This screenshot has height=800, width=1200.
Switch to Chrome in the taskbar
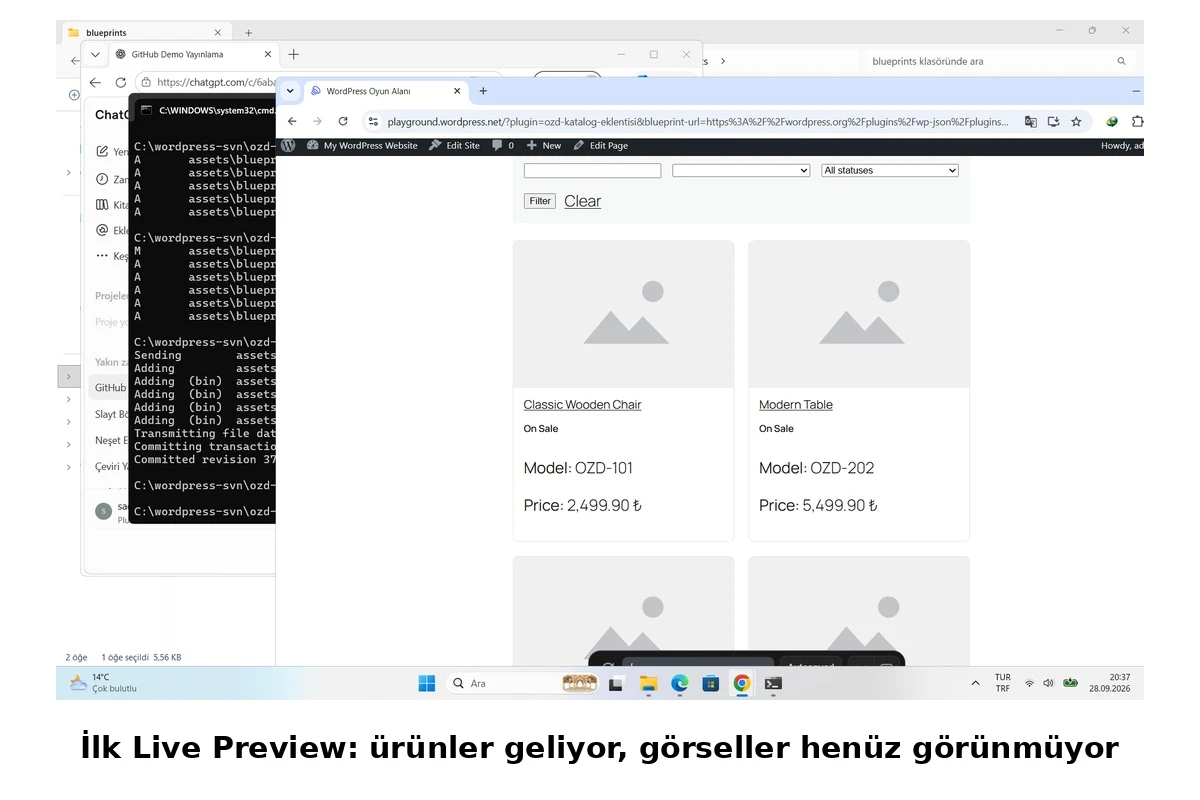[742, 683]
